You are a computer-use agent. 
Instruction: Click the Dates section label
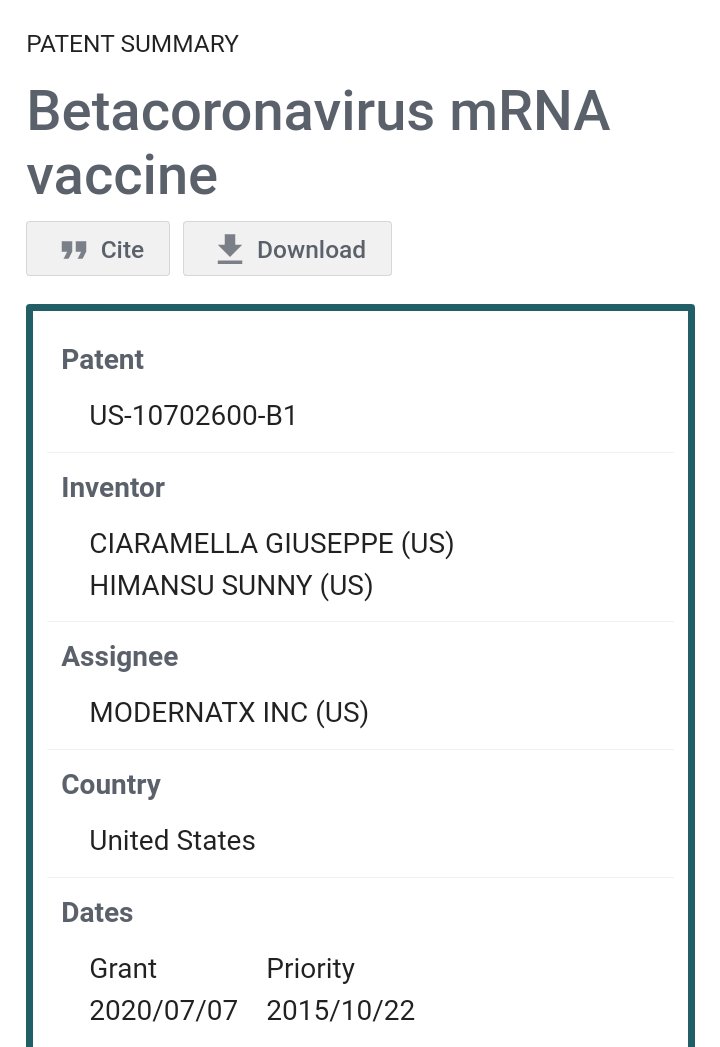tap(97, 913)
